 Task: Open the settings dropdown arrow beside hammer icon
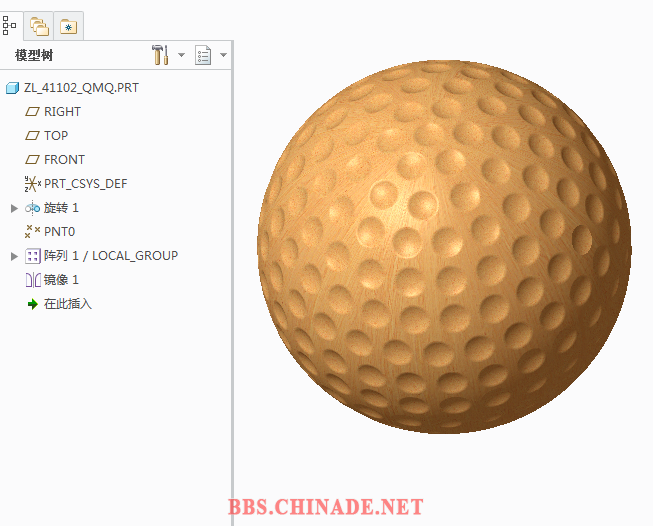(x=181, y=55)
